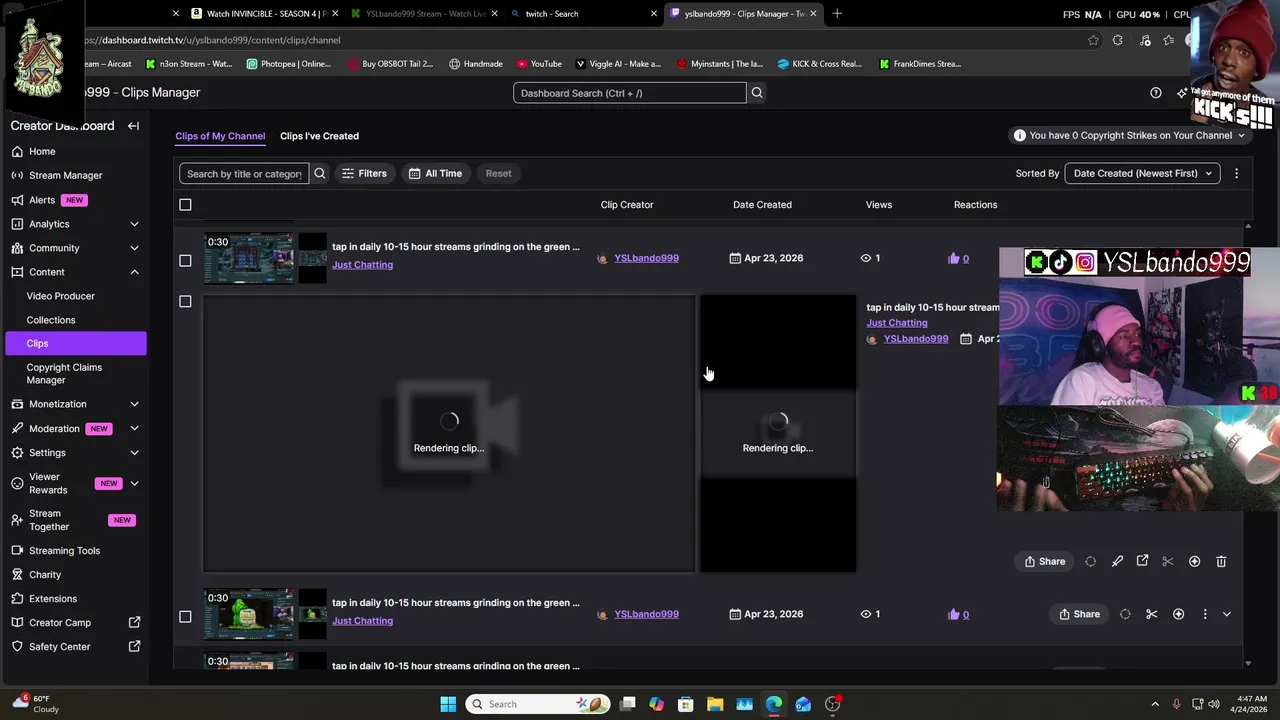Open Windows Start menu

click(448, 704)
